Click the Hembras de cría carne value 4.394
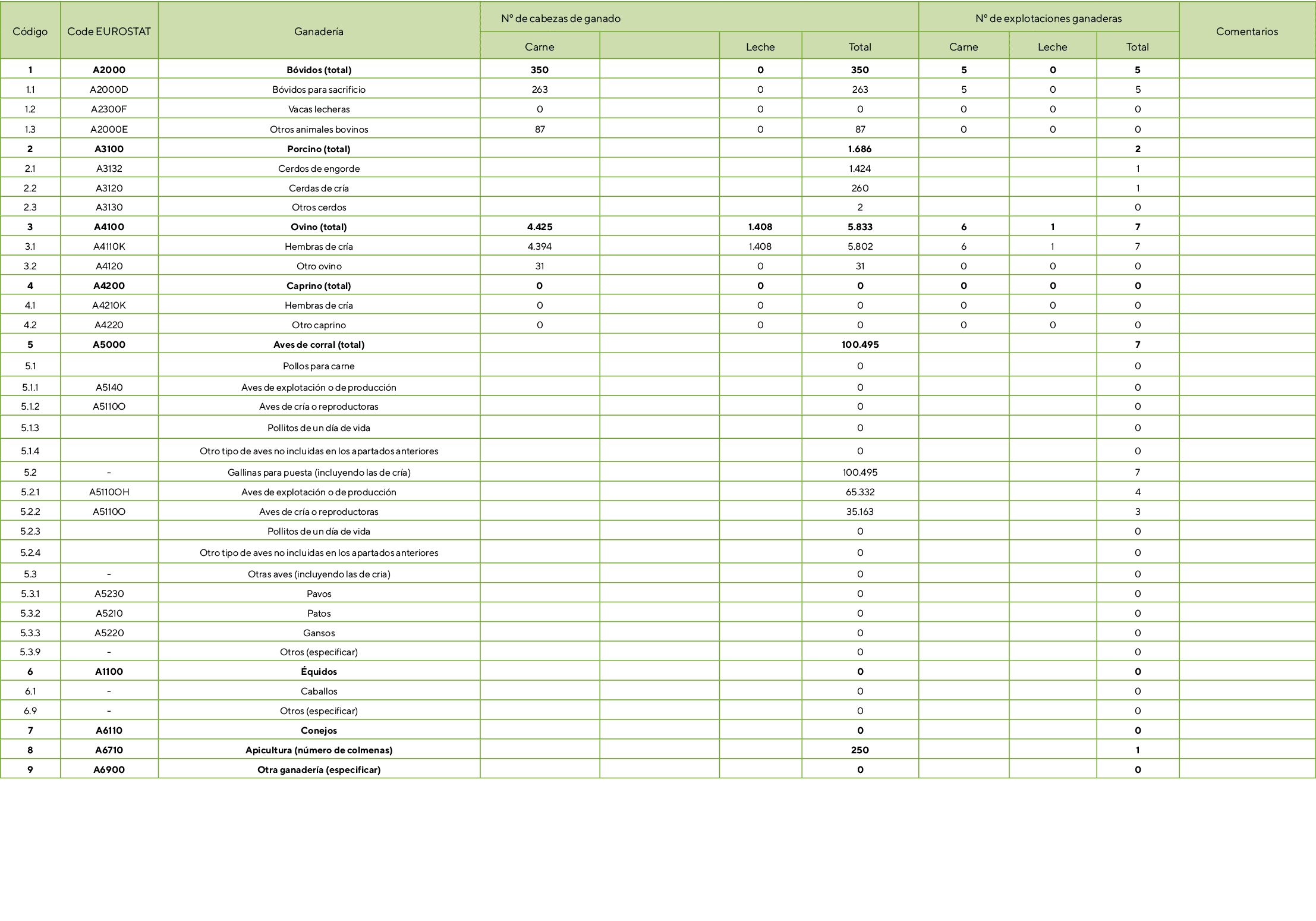This screenshot has width=1316, height=921. 539,246
